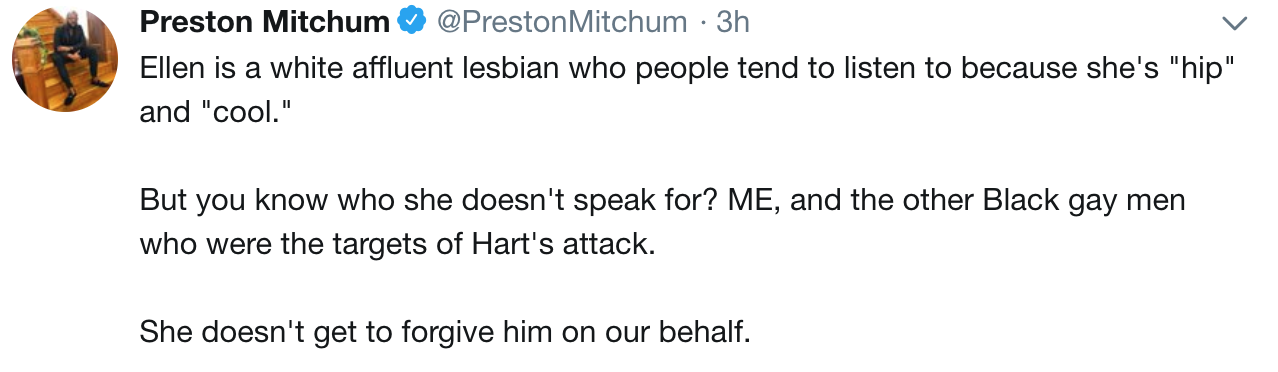Click the final line "She doesn't get to forgive him"
The height and width of the screenshot is (372, 1278).
[x=444, y=331]
